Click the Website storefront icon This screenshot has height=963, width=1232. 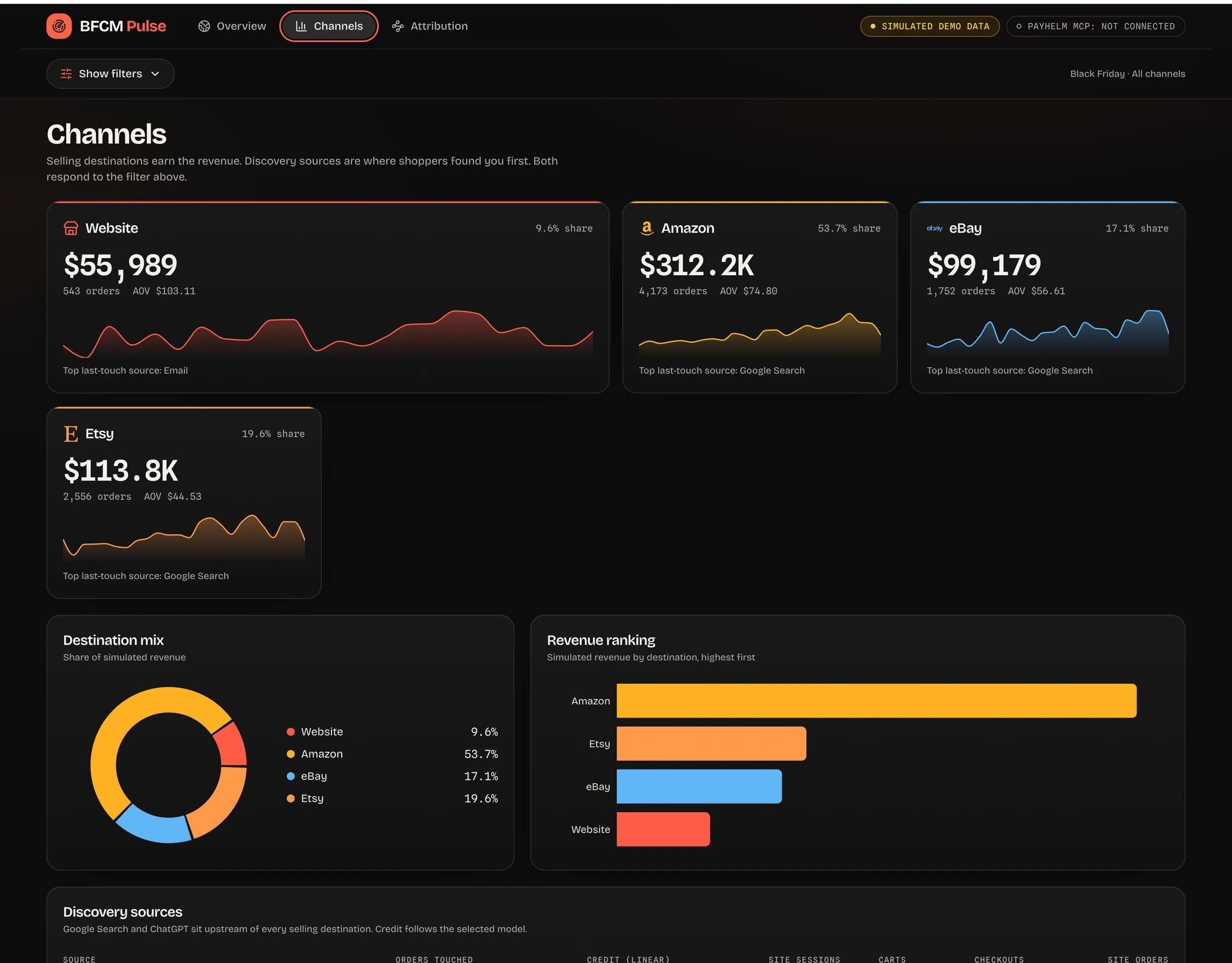coord(70,228)
